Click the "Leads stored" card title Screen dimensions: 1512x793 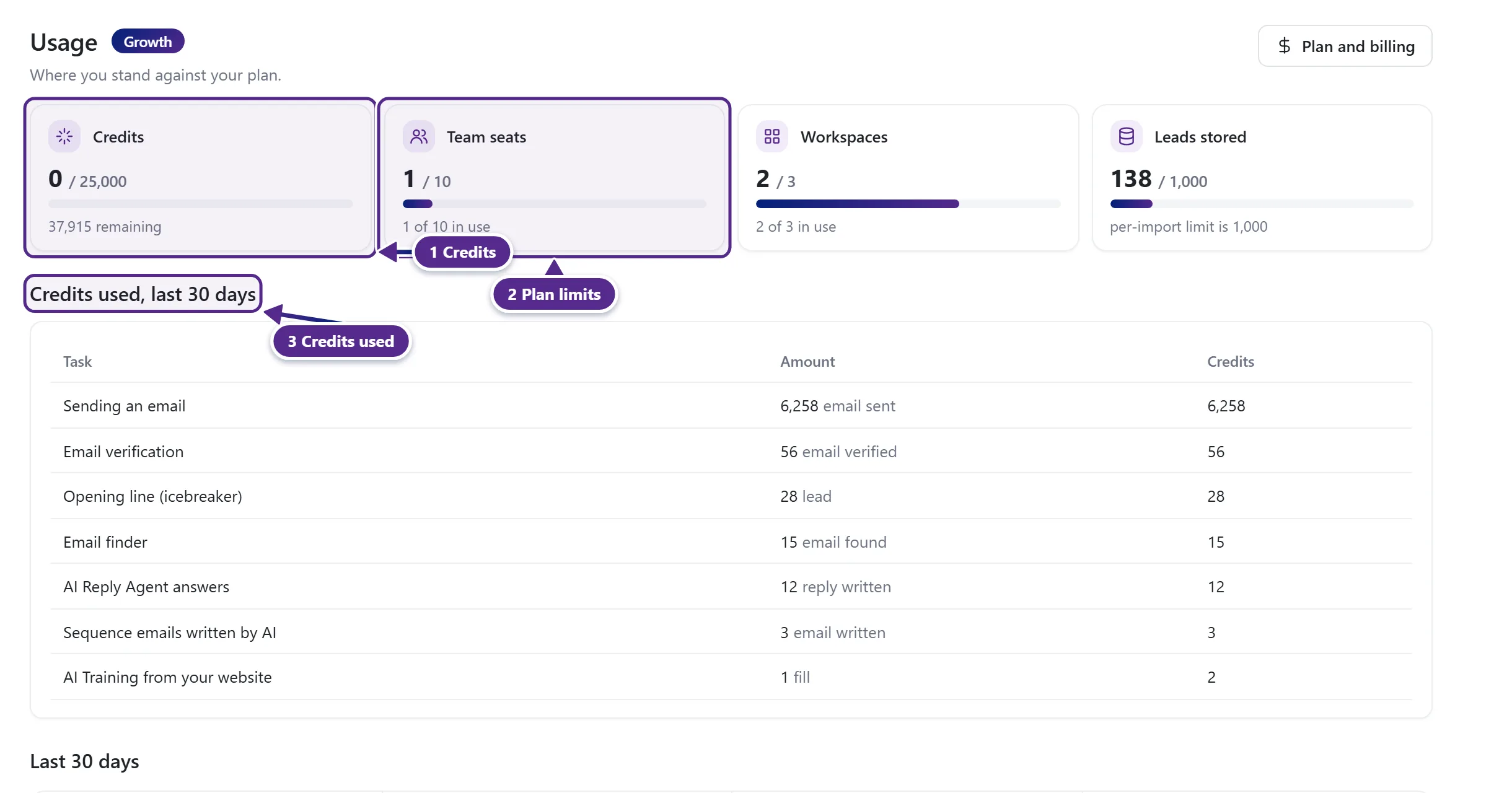1200,137
